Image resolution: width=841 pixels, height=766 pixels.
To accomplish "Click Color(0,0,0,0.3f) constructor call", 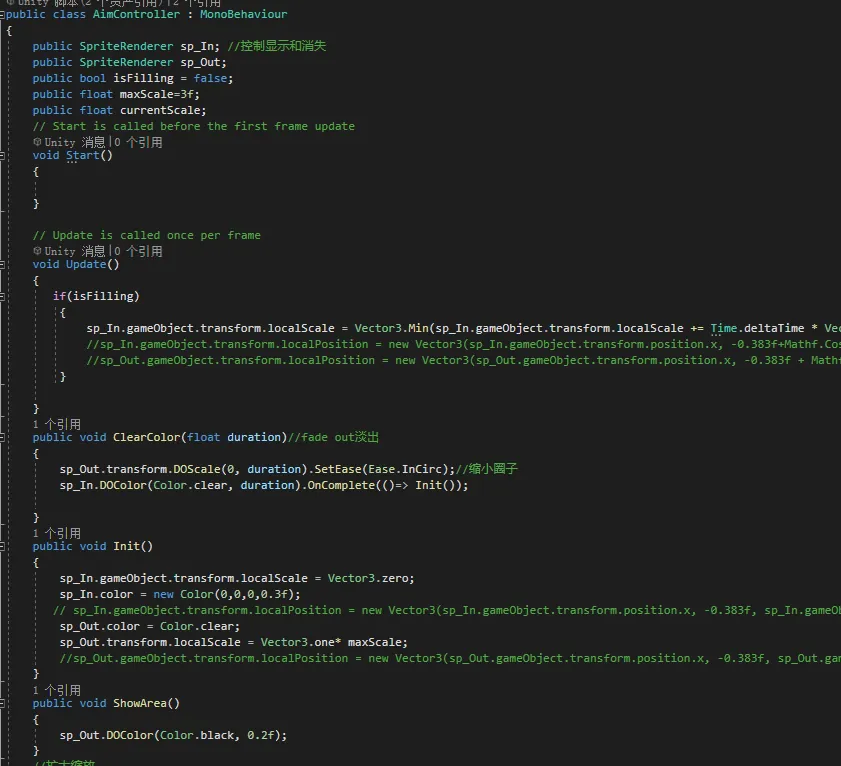I will point(237,595).
